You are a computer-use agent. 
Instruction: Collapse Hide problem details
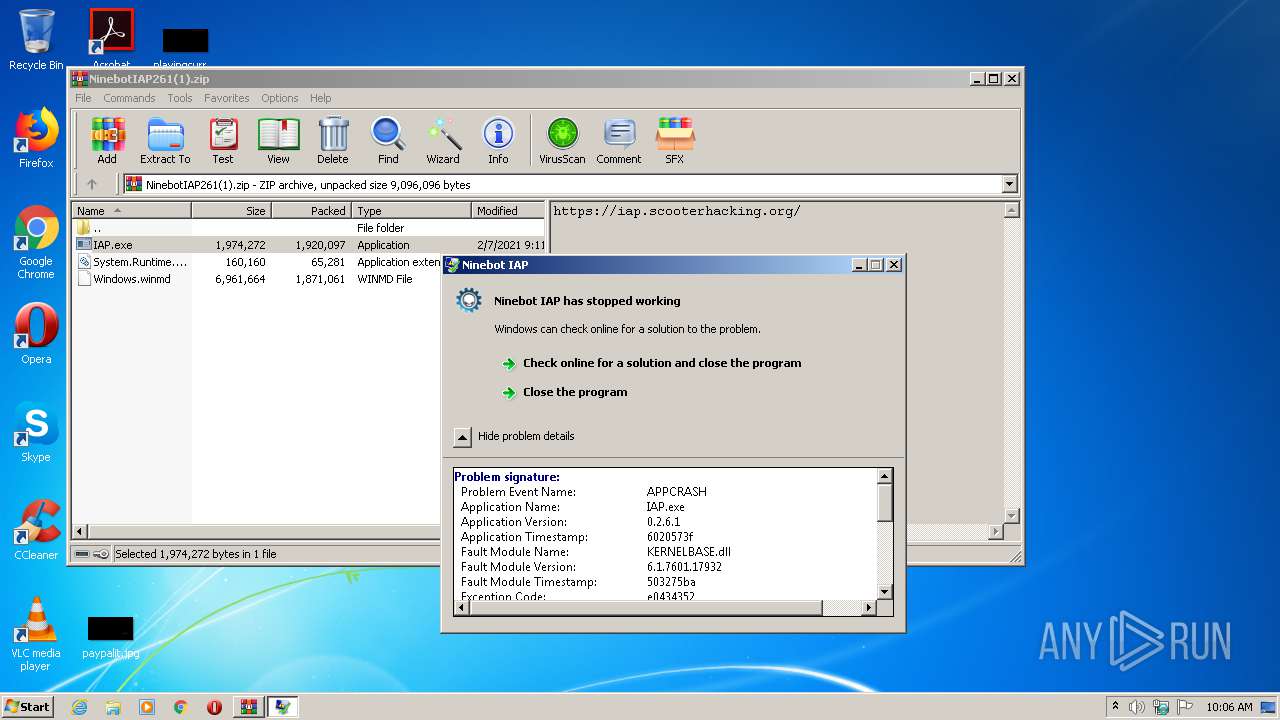(462, 436)
